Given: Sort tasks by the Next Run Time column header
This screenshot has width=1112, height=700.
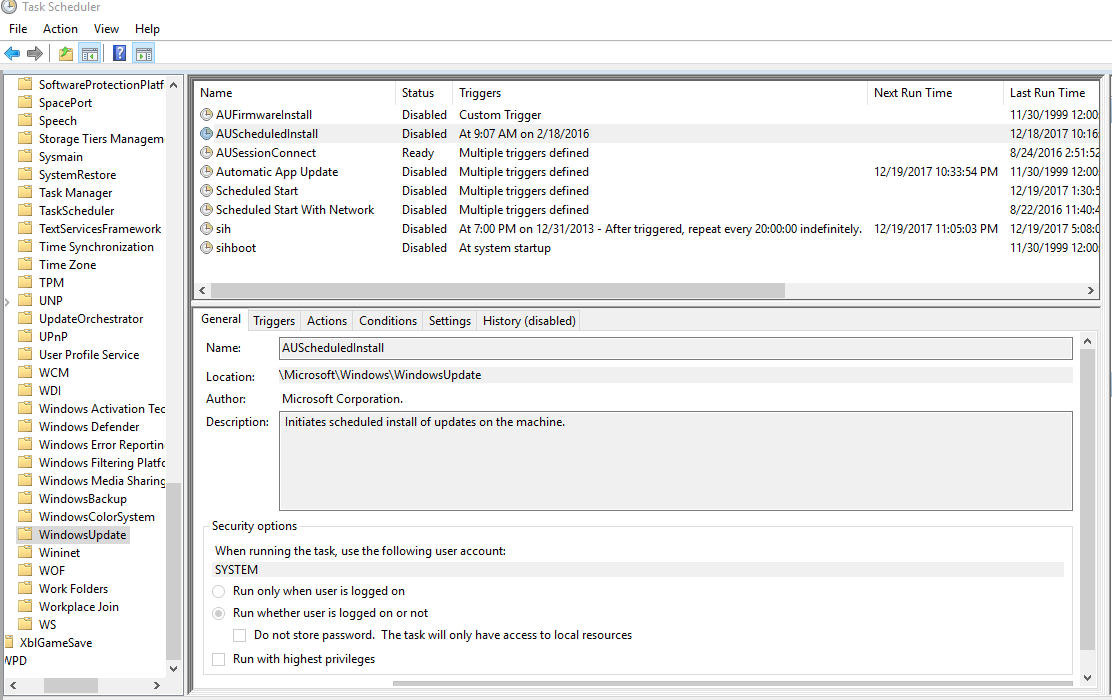Looking at the screenshot, I should click(912, 93).
